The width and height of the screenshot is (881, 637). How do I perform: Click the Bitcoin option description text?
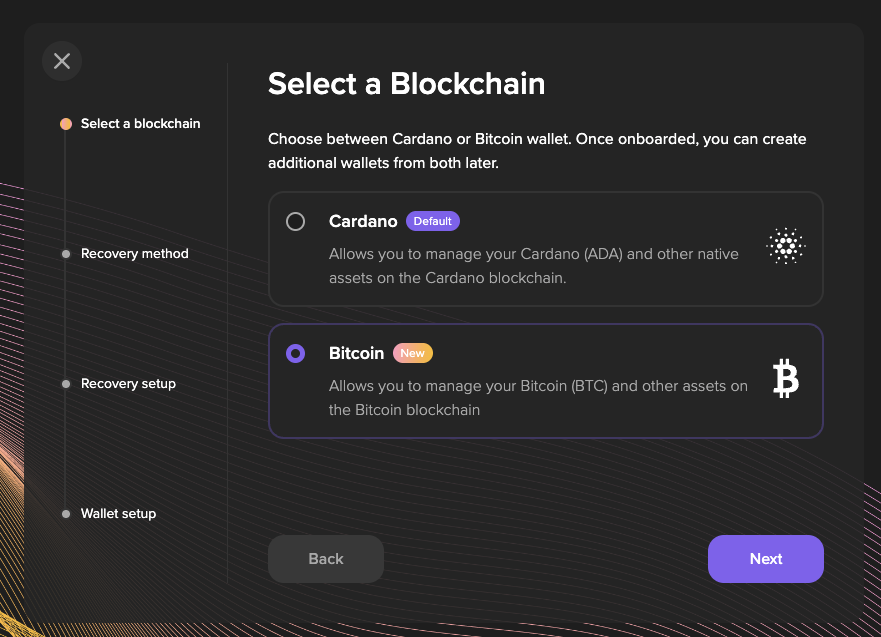[x=538, y=398]
